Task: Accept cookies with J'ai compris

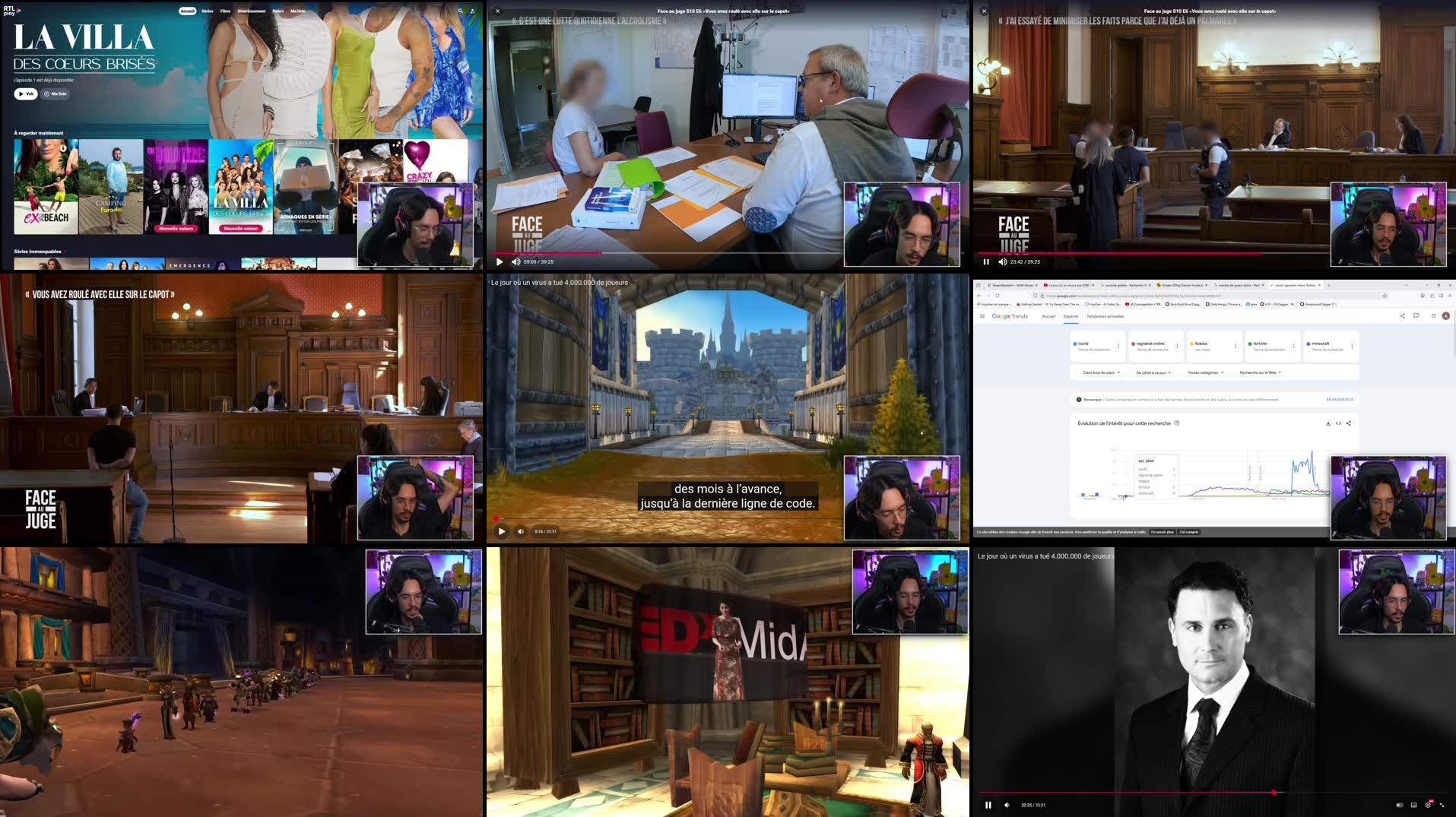Action: (x=1189, y=532)
